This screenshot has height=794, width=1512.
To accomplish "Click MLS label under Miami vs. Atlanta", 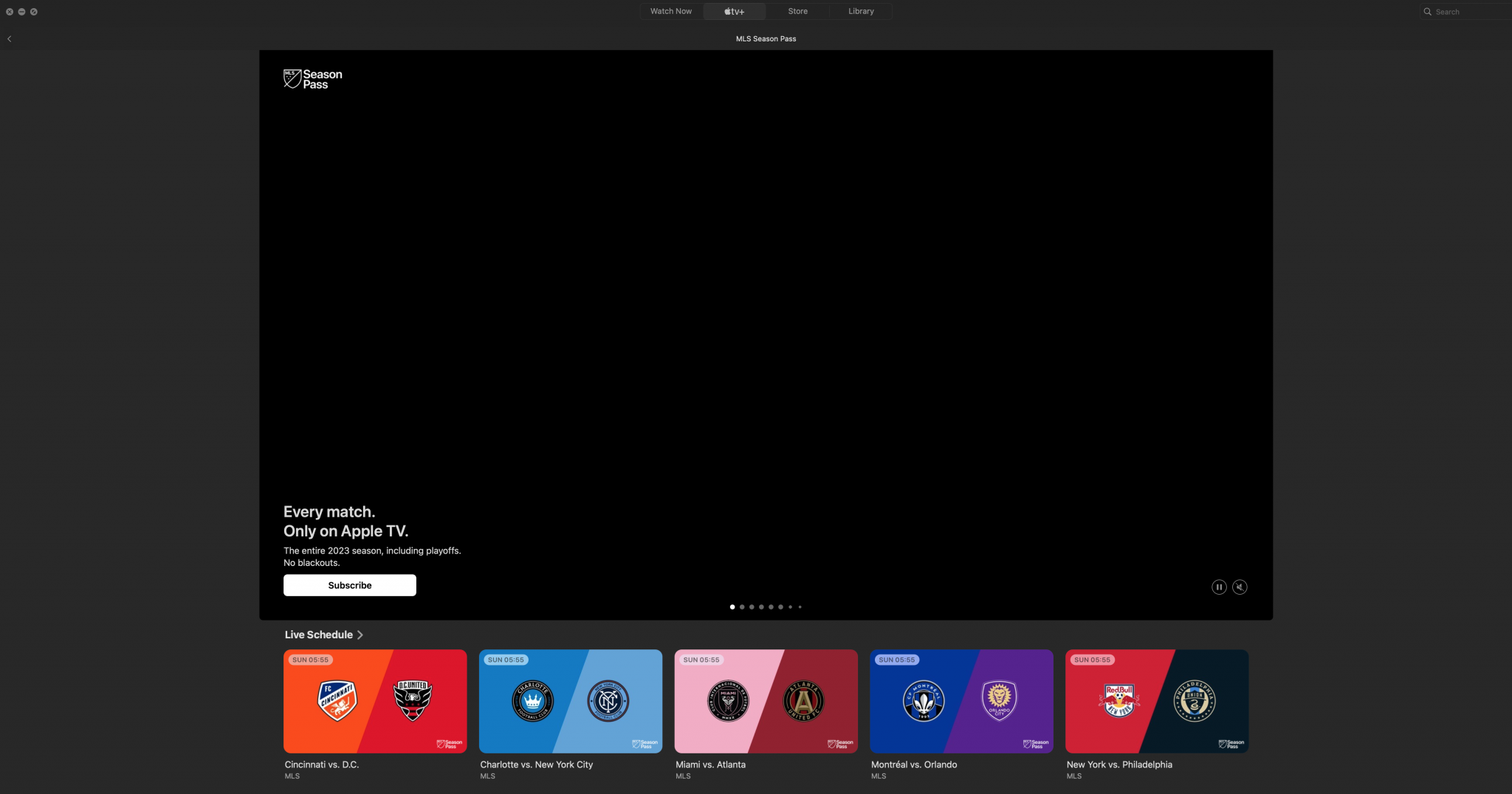I will click(683, 776).
